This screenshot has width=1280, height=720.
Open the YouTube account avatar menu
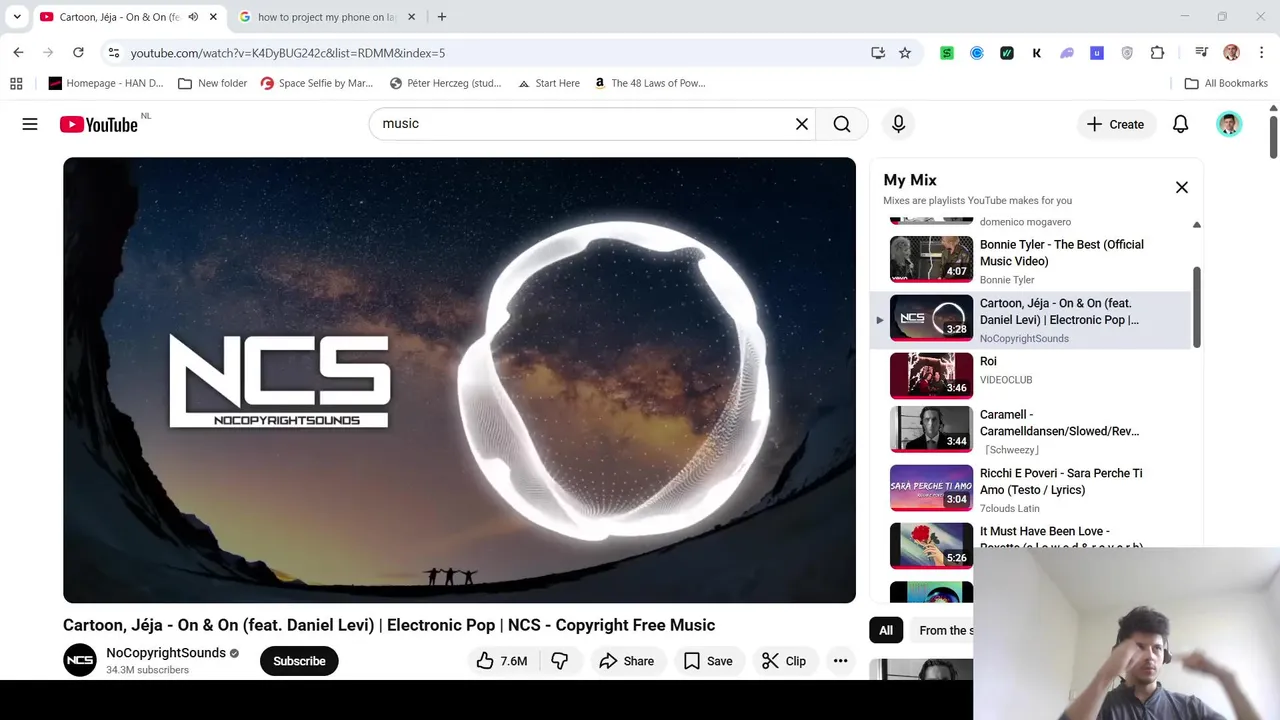(1229, 124)
